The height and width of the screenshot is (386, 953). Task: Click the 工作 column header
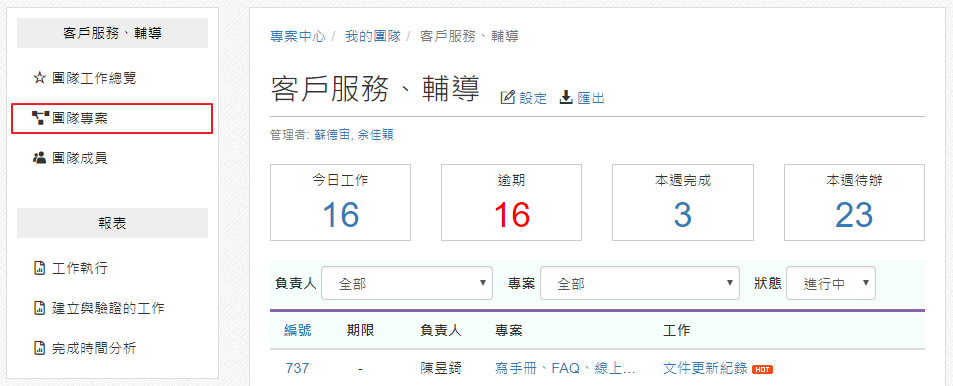click(x=677, y=330)
